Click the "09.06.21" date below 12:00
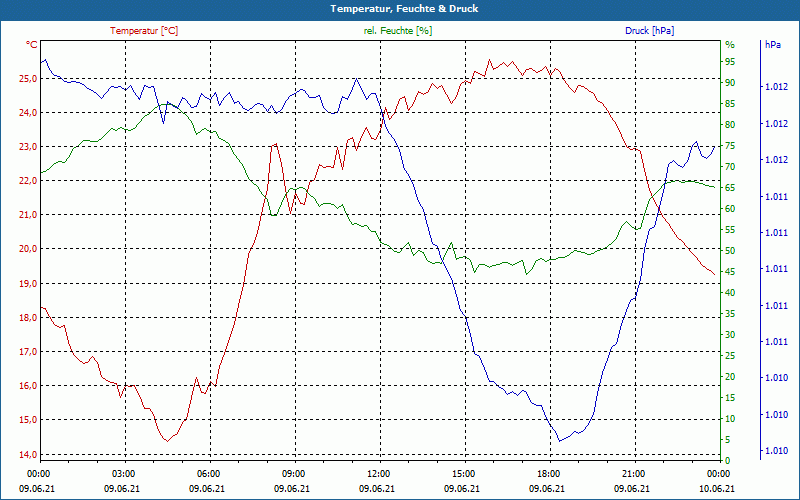 (377, 488)
